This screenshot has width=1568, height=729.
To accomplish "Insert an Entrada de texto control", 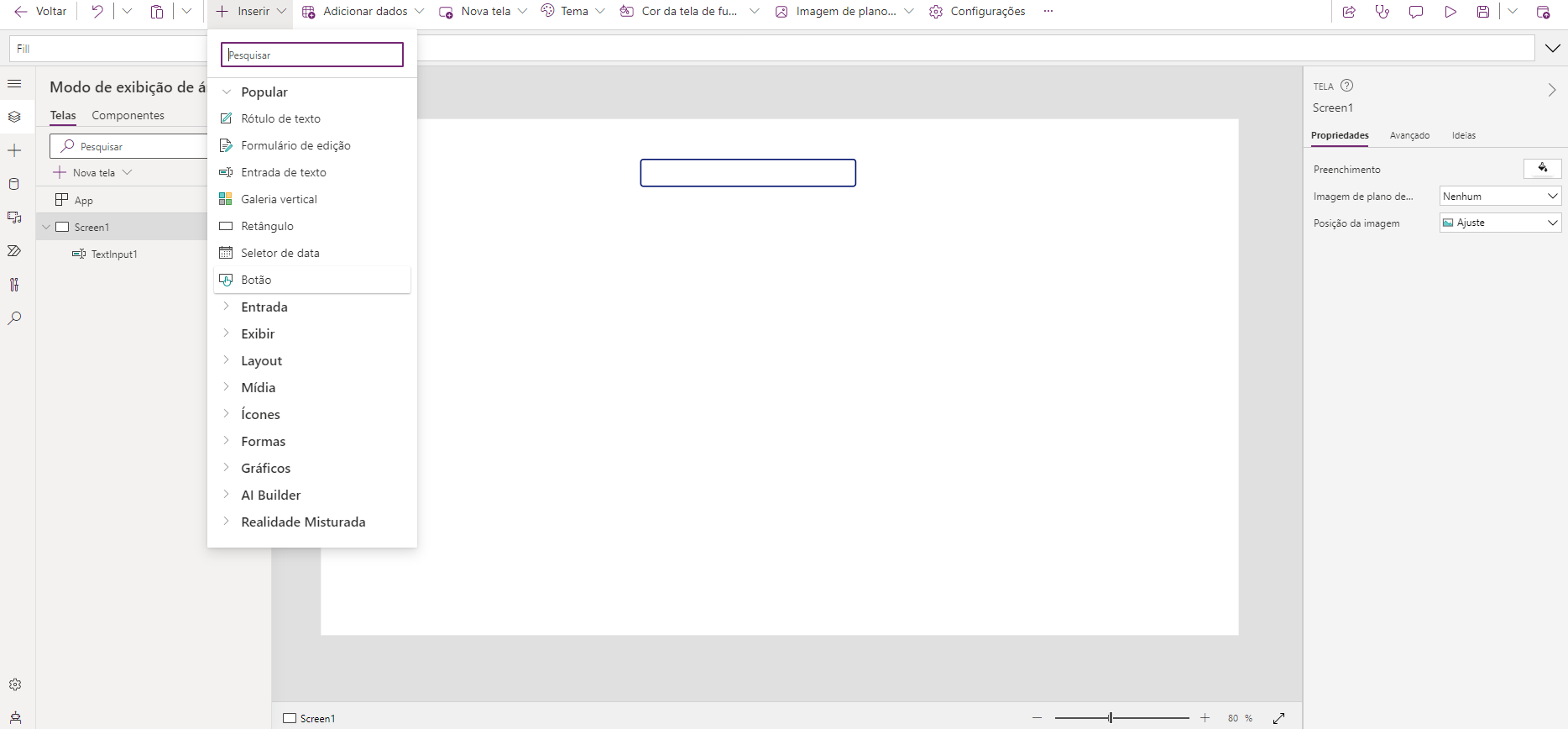I will [312, 172].
